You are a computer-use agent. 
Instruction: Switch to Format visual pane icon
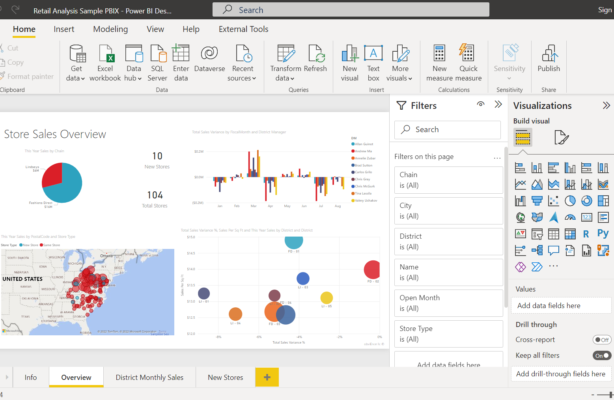pyautogui.click(x=561, y=138)
